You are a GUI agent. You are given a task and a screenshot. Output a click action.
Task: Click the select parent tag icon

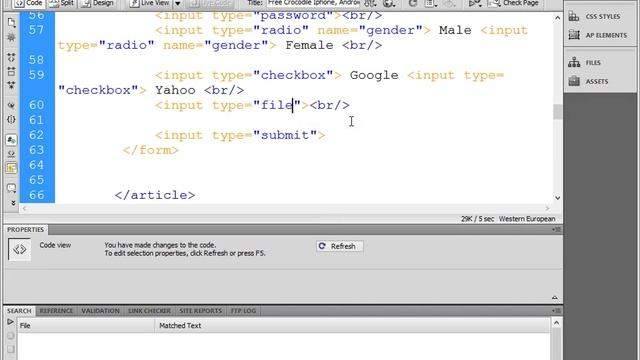[x=11, y=105]
